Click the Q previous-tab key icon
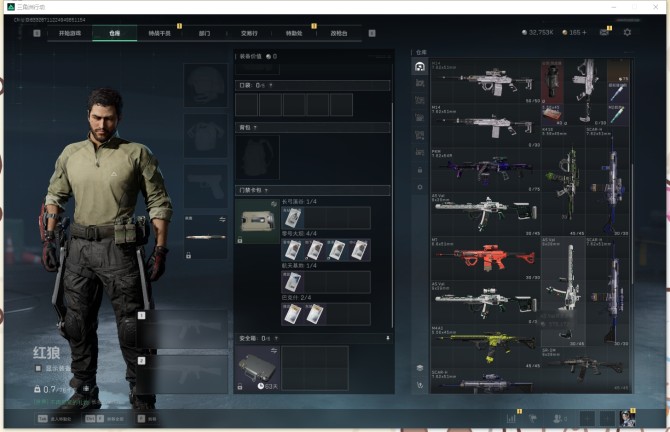Screen dimensions: 670x432 tap(37, 33)
